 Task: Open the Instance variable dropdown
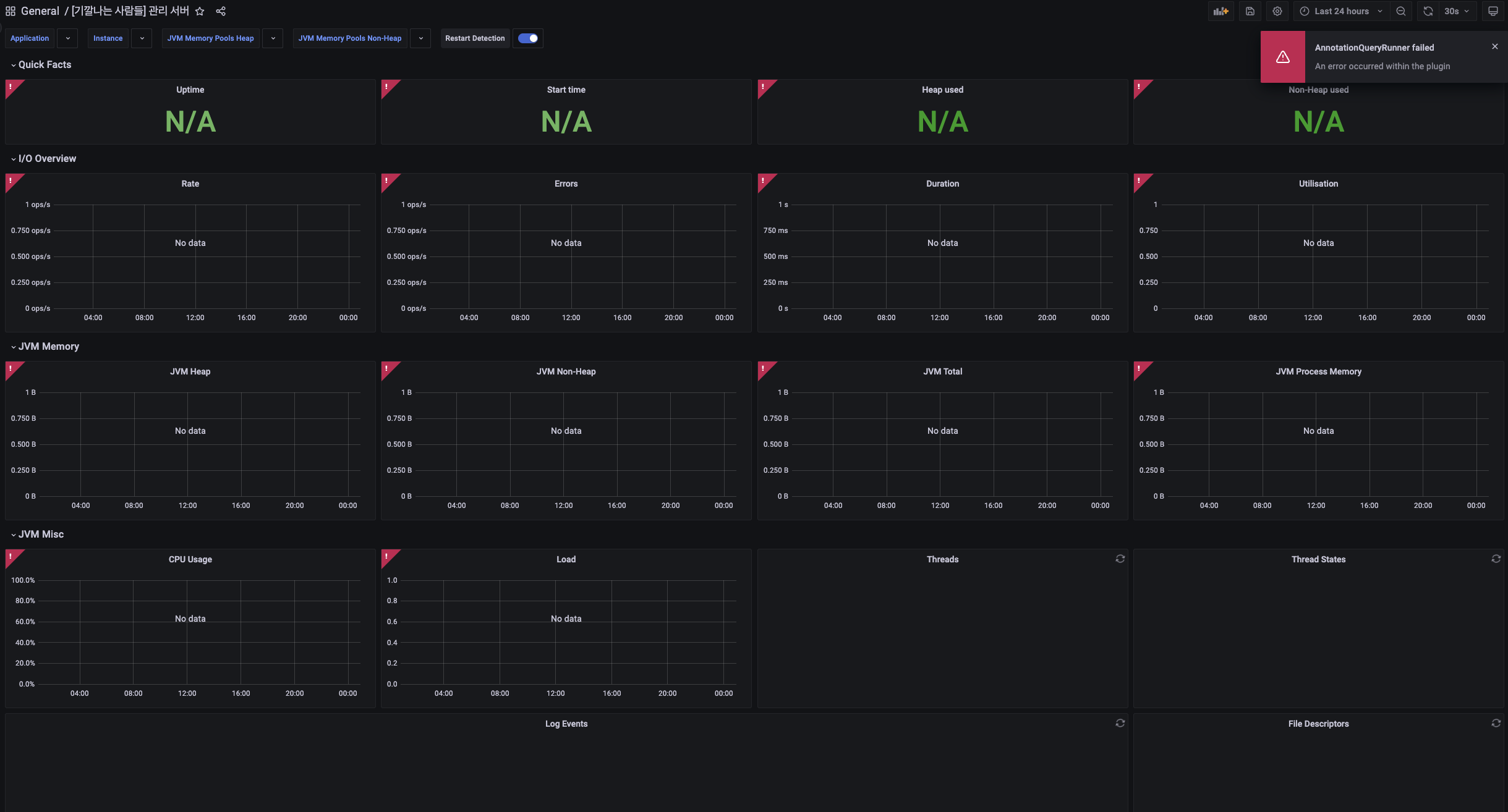click(x=142, y=38)
